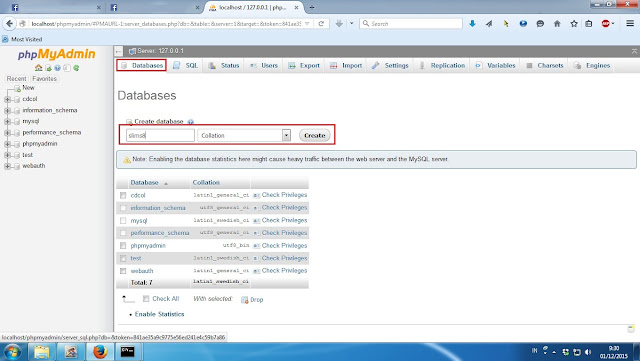Click the page documentation icon in sidebar
The image size is (640, 361).
(x=67, y=68)
